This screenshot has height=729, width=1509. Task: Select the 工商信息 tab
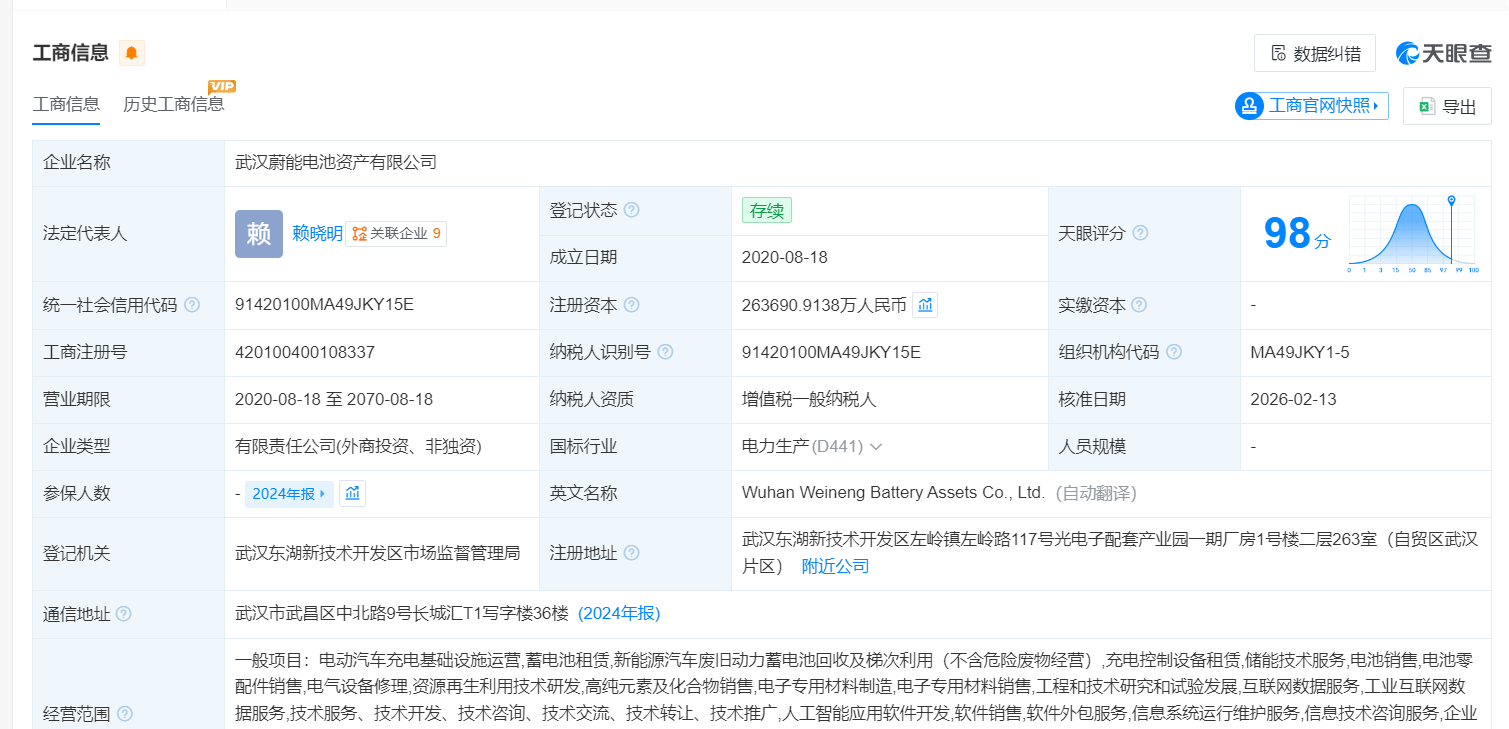(66, 104)
